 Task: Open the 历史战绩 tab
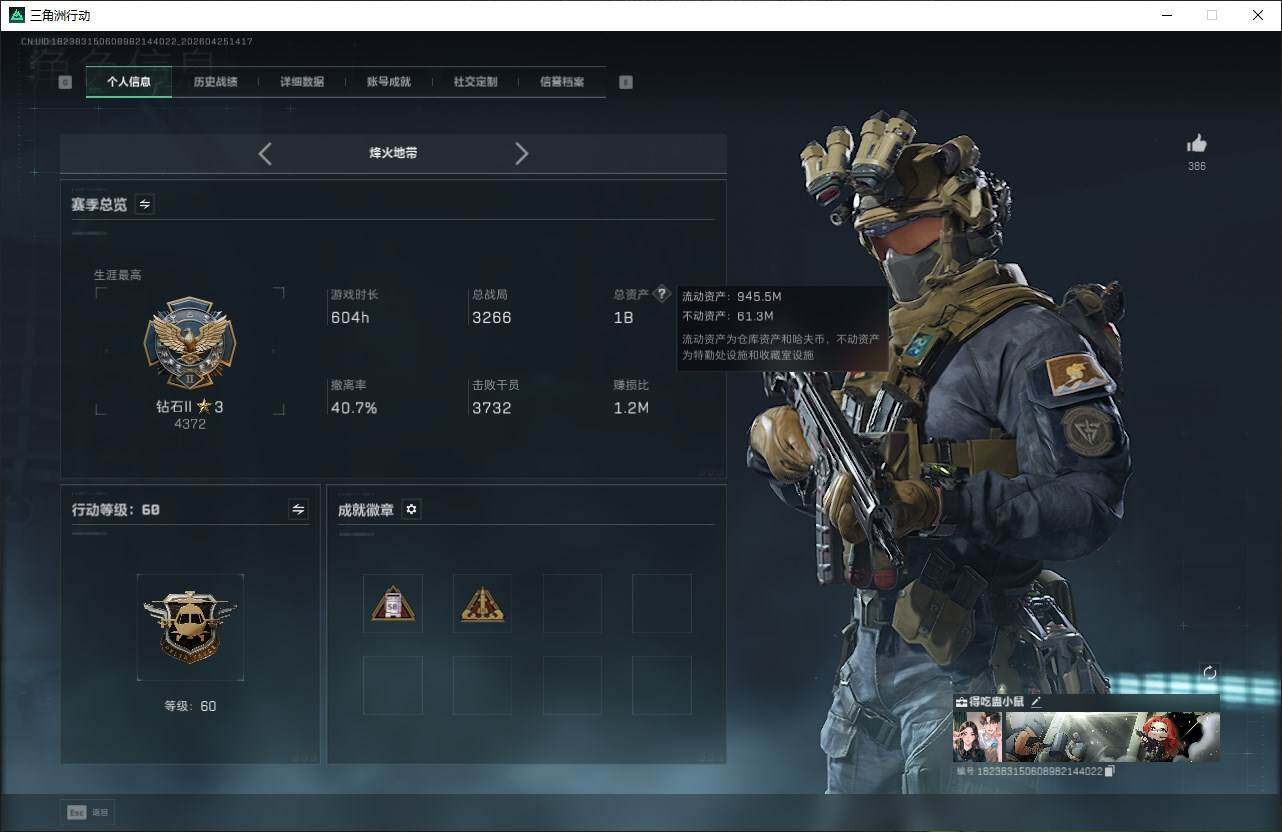(x=215, y=82)
